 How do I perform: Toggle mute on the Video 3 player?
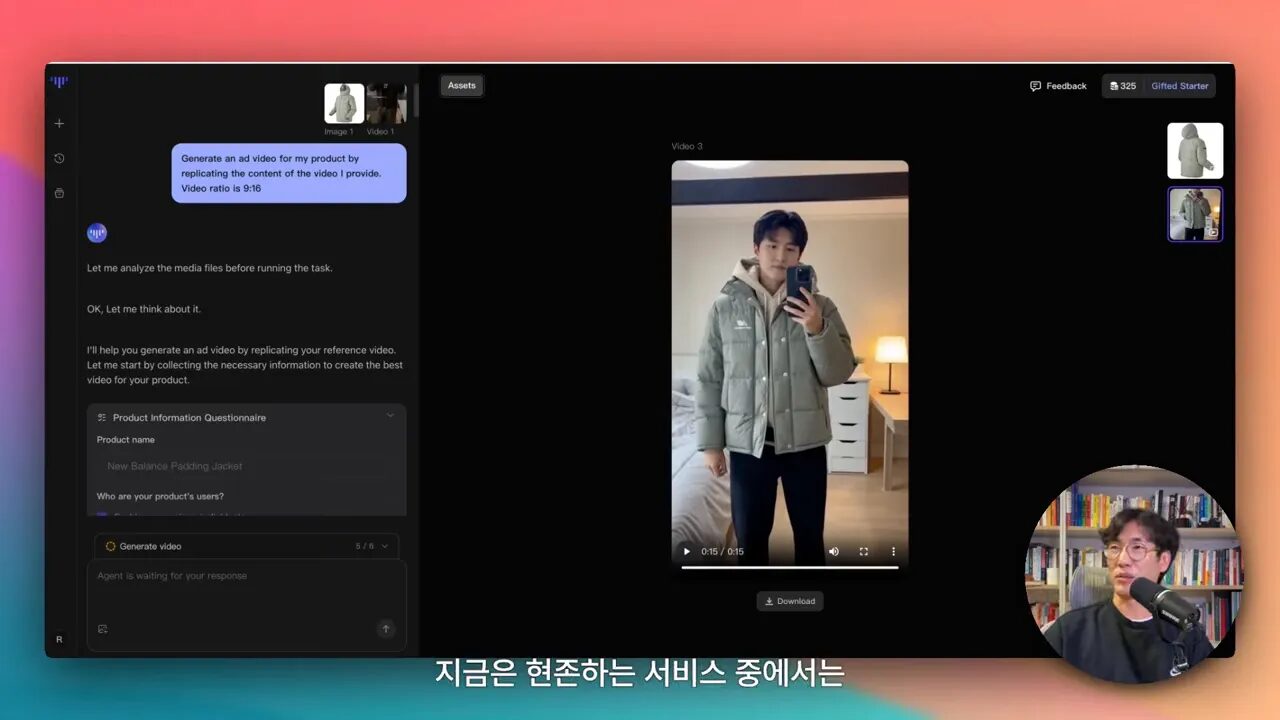pyautogui.click(x=833, y=551)
